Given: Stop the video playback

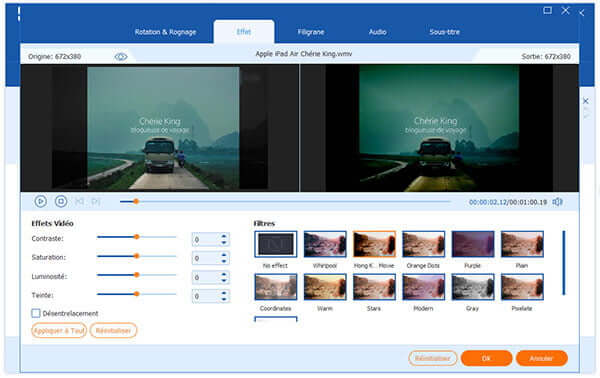Looking at the screenshot, I should (x=61, y=201).
